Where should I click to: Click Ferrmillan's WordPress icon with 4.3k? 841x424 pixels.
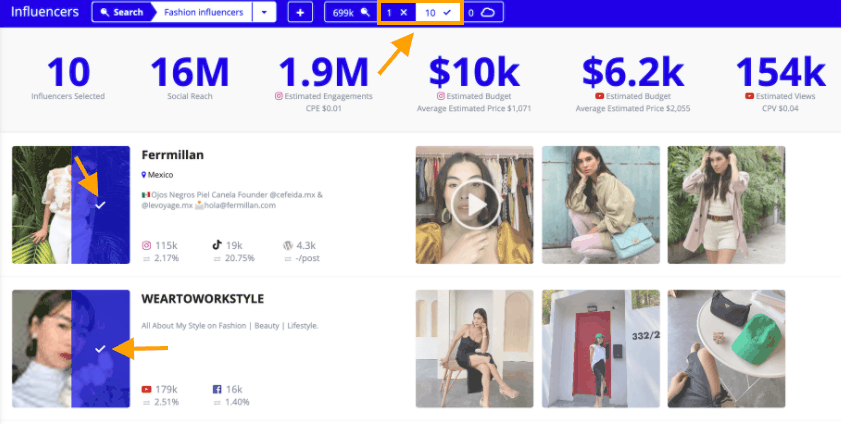click(x=288, y=246)
